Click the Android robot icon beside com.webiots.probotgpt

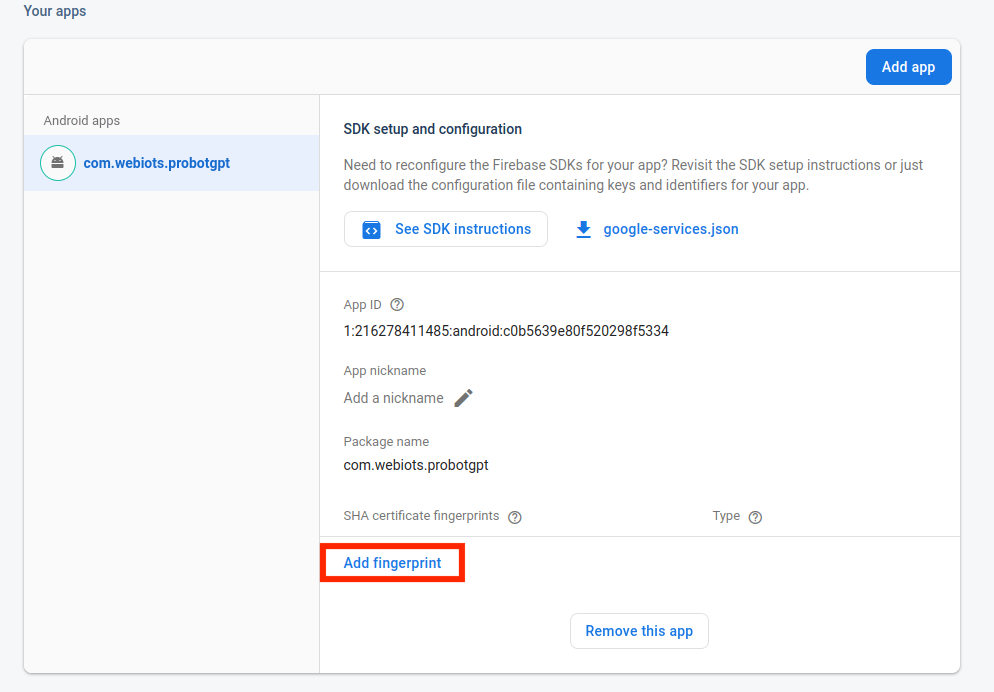coord(58,163)
